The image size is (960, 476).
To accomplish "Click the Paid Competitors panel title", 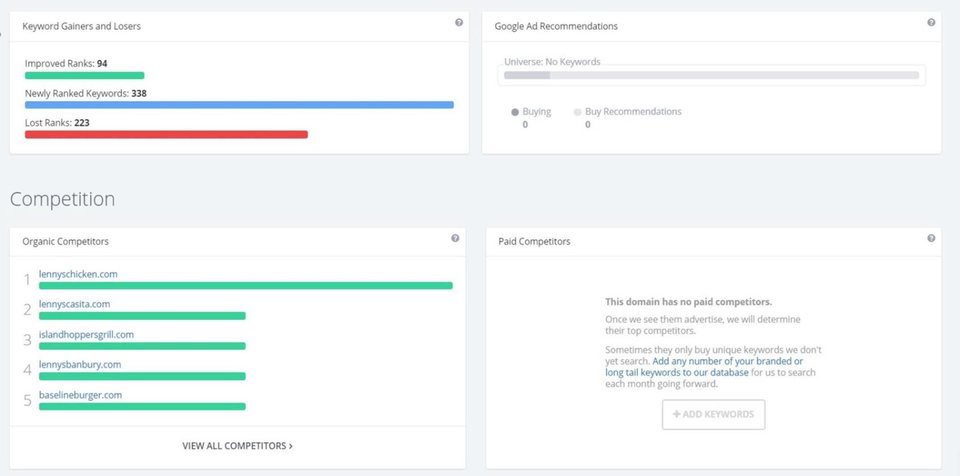I will 534,241.
